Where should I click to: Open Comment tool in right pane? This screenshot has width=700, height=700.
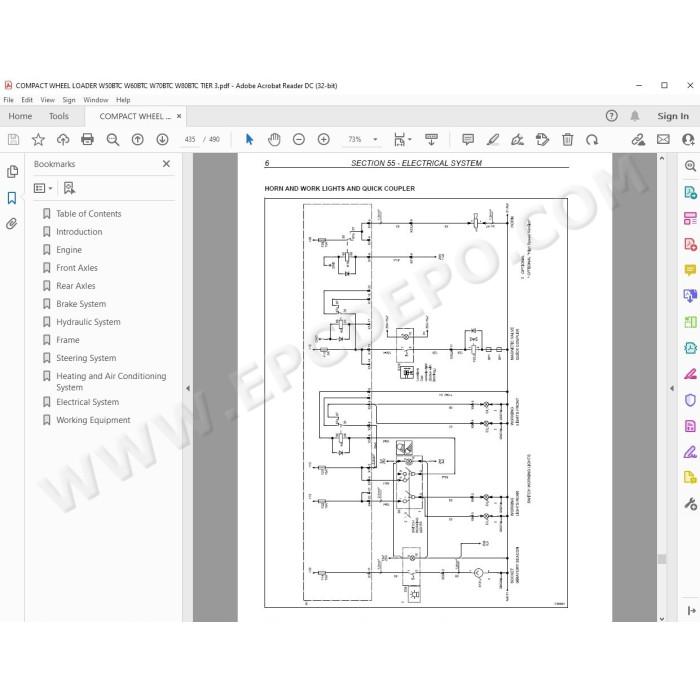pyautogui.click(x=690, y=270)
